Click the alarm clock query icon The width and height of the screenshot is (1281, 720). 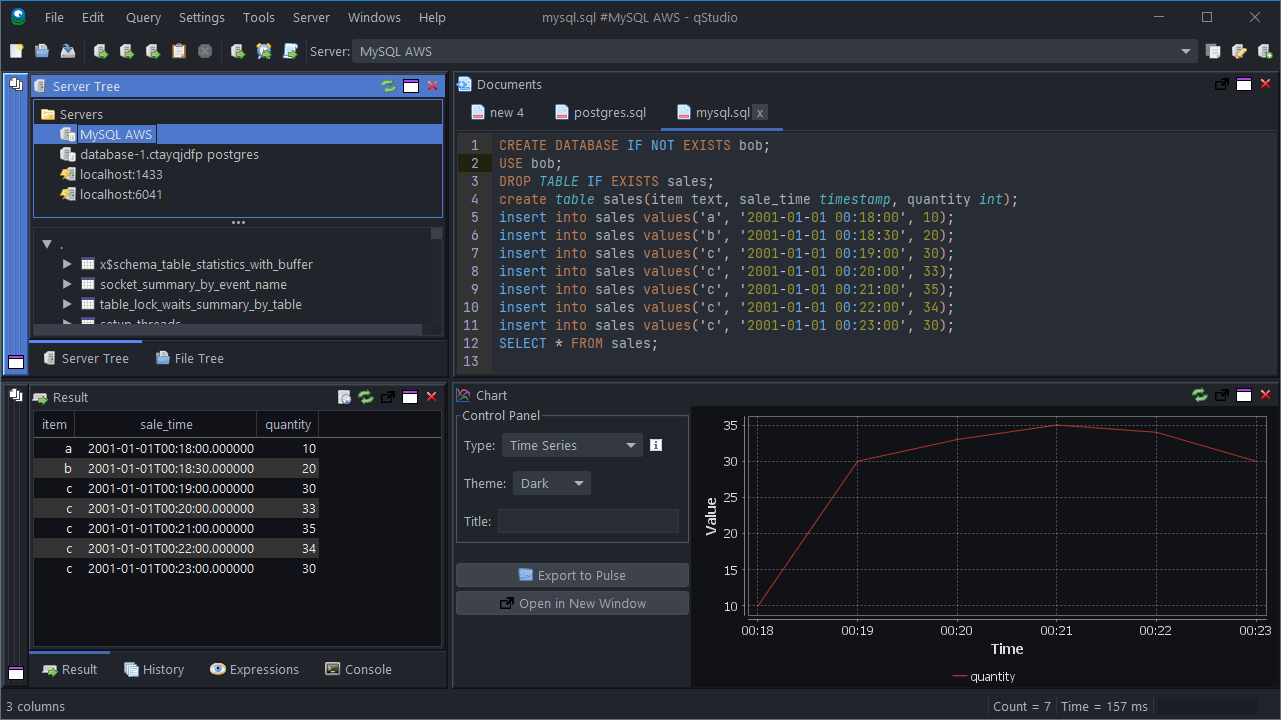tap(264, 51)
